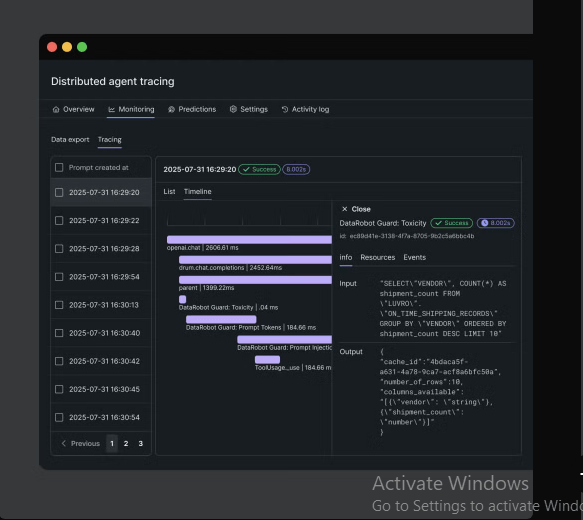Click the trace header Success badge
The image size is (583, 520).
pos(259,169)
